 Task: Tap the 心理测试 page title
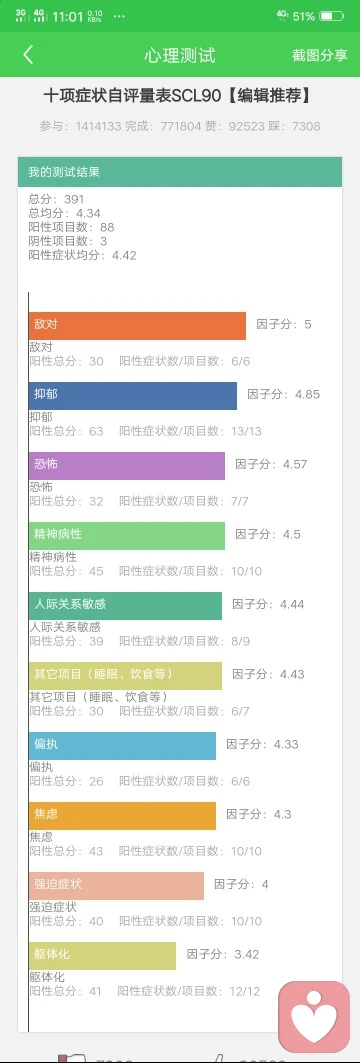point(180,56)
